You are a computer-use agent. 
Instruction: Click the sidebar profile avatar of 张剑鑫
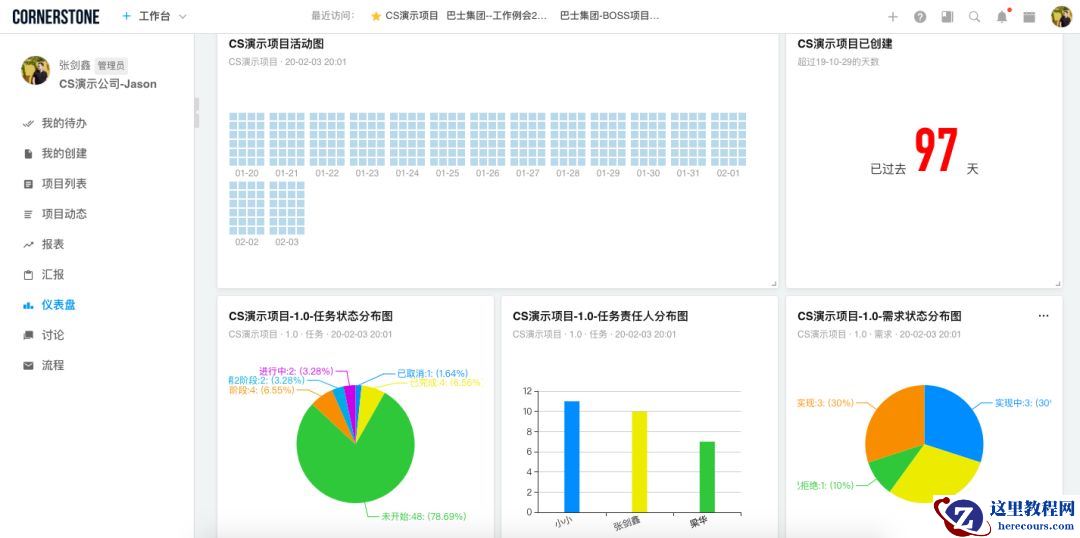pyautogui.click(x=35, y=70)
